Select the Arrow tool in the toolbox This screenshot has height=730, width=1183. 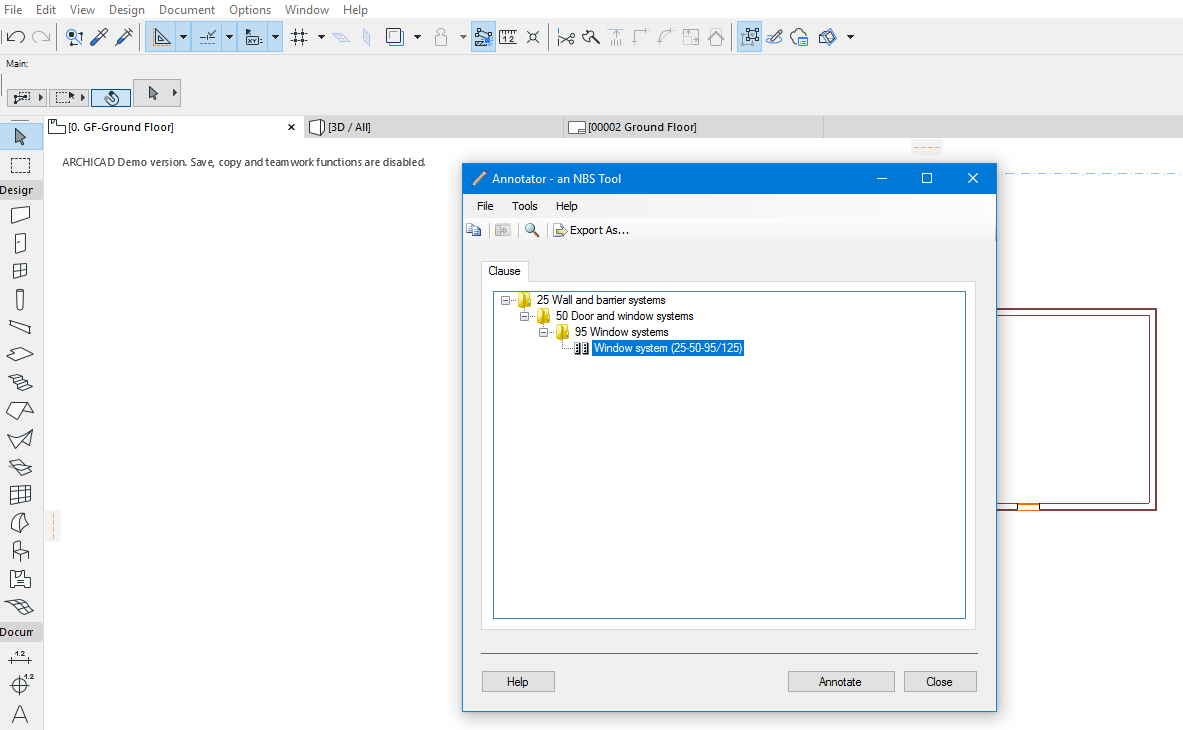click(x=20, y=136)
